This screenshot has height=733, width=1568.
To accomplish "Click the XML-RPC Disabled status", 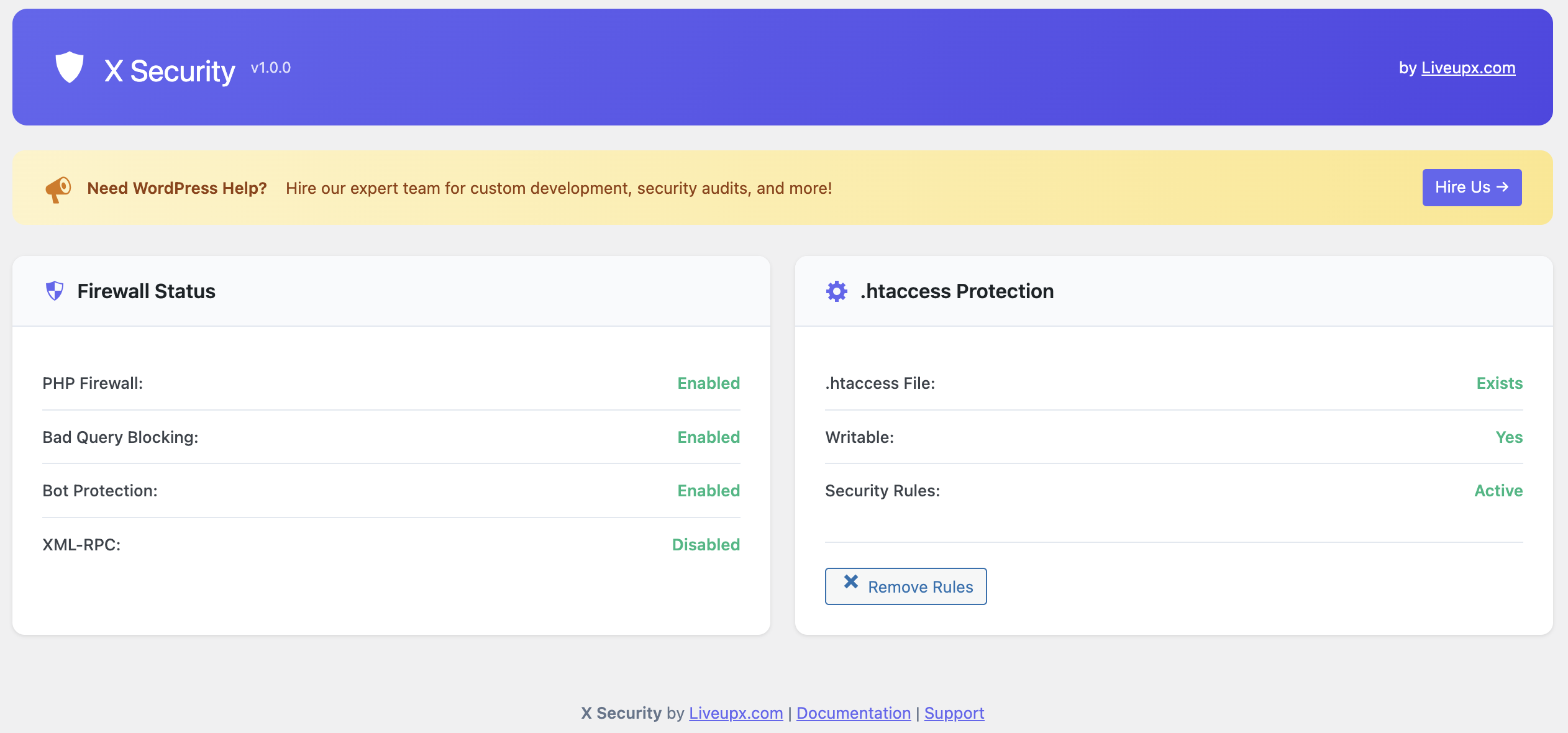I will (706, 545).
